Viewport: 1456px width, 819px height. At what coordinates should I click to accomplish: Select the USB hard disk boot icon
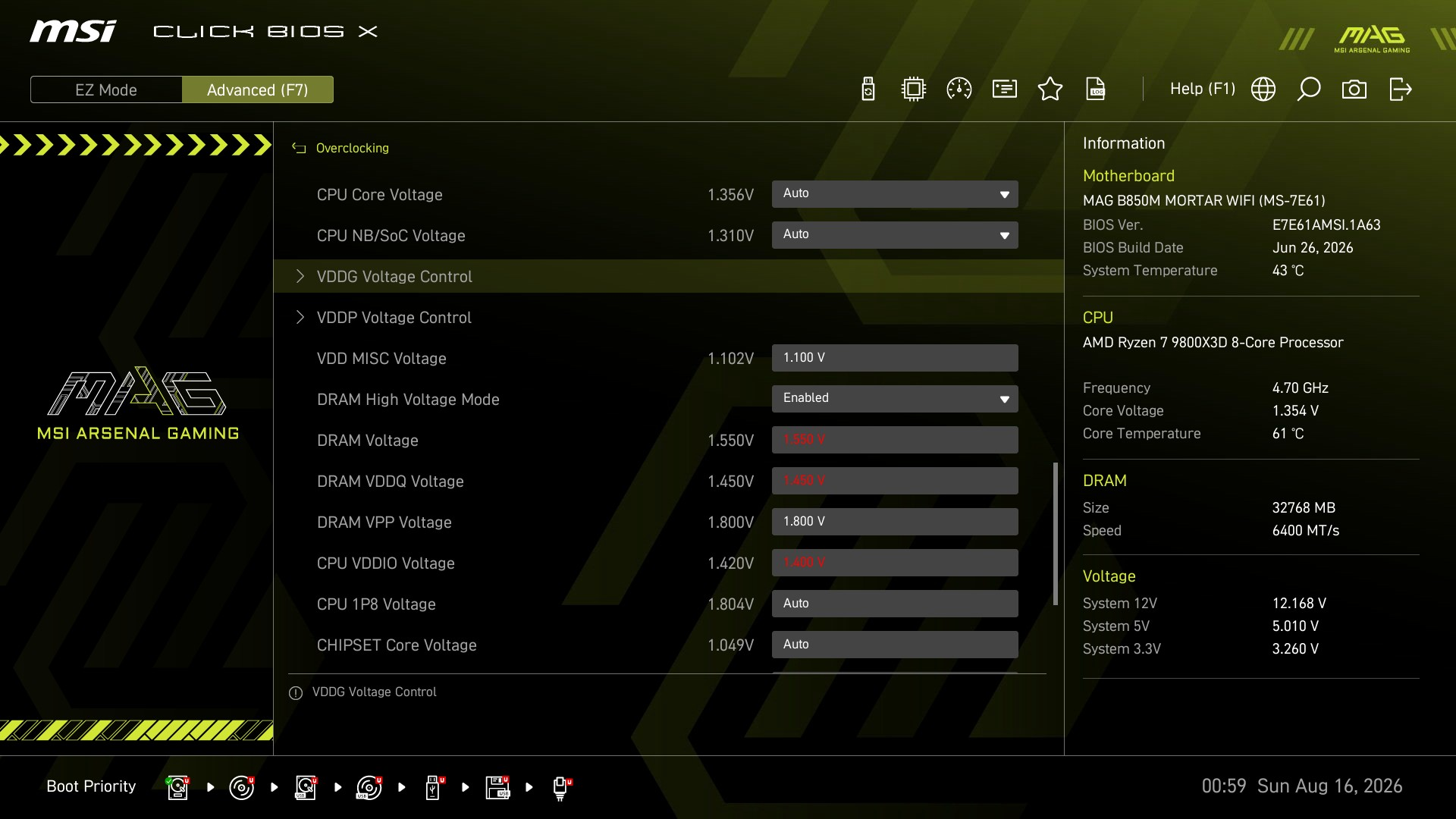(x=306, y=787)
